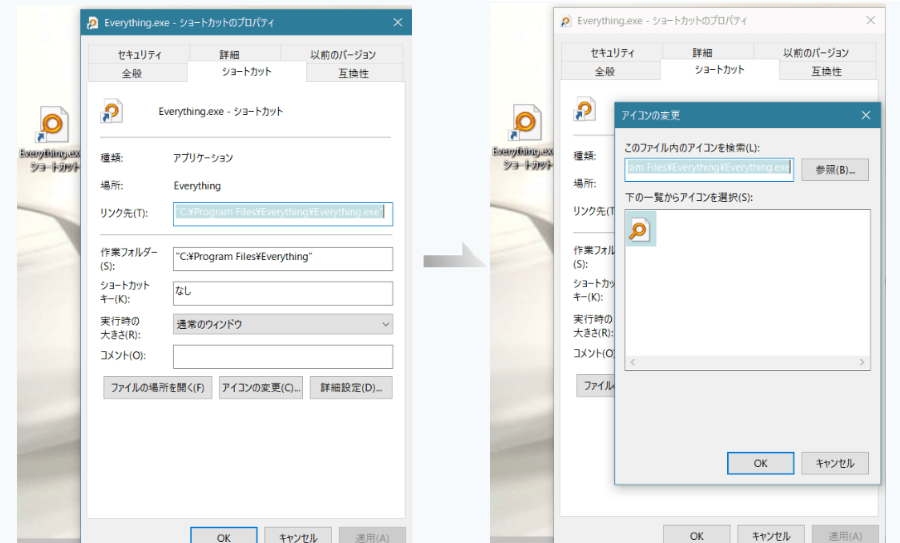Select ショートカット tab in right window
900x543 pixels.
(720, 69)
